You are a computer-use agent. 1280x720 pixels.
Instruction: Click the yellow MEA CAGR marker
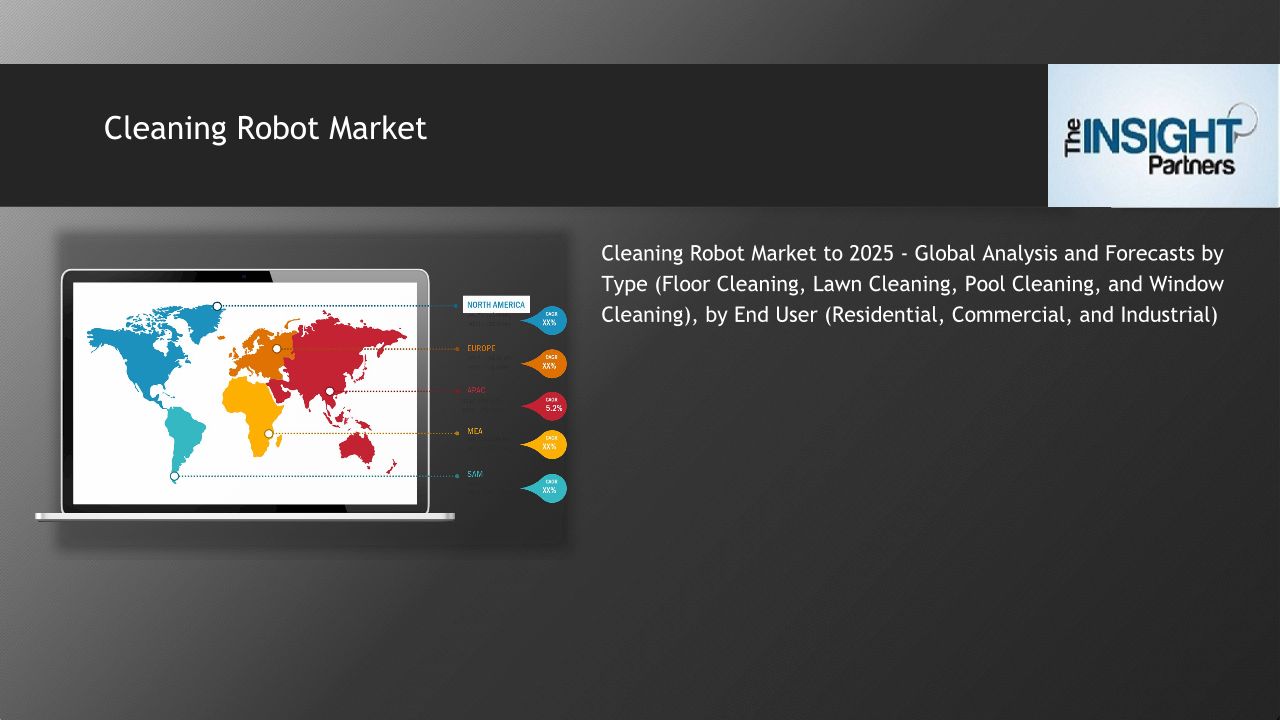(549, 444)
